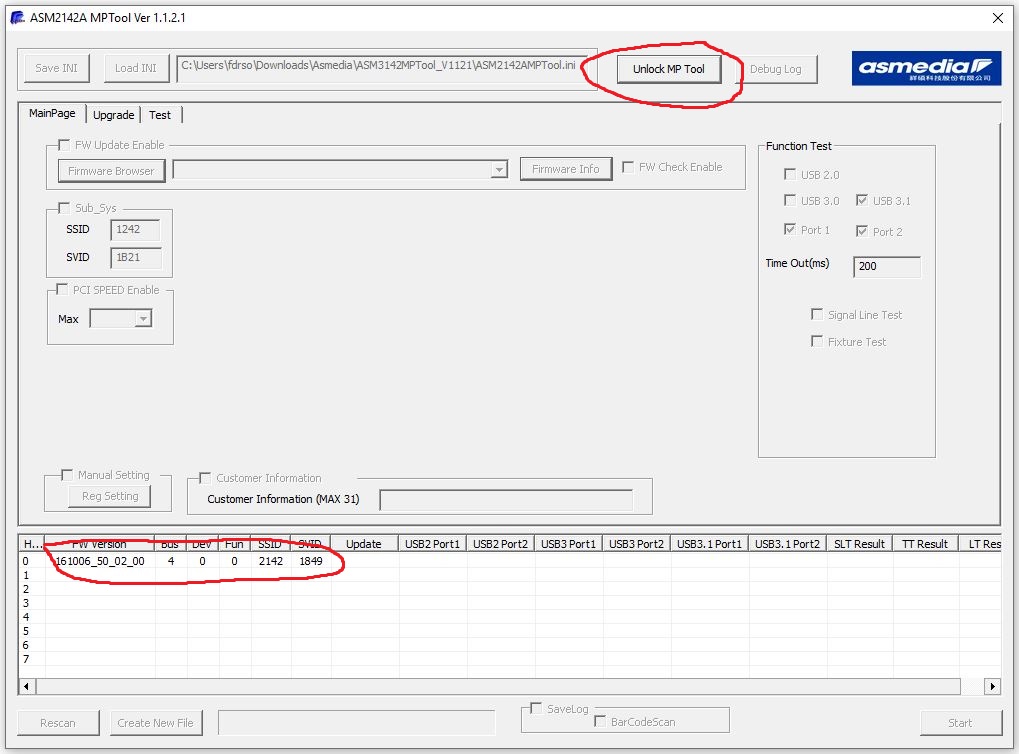Click the SVID value 1849 in table
Image resolution: width=1019 pixels, height=754 pixels.
tap(311, 561)
